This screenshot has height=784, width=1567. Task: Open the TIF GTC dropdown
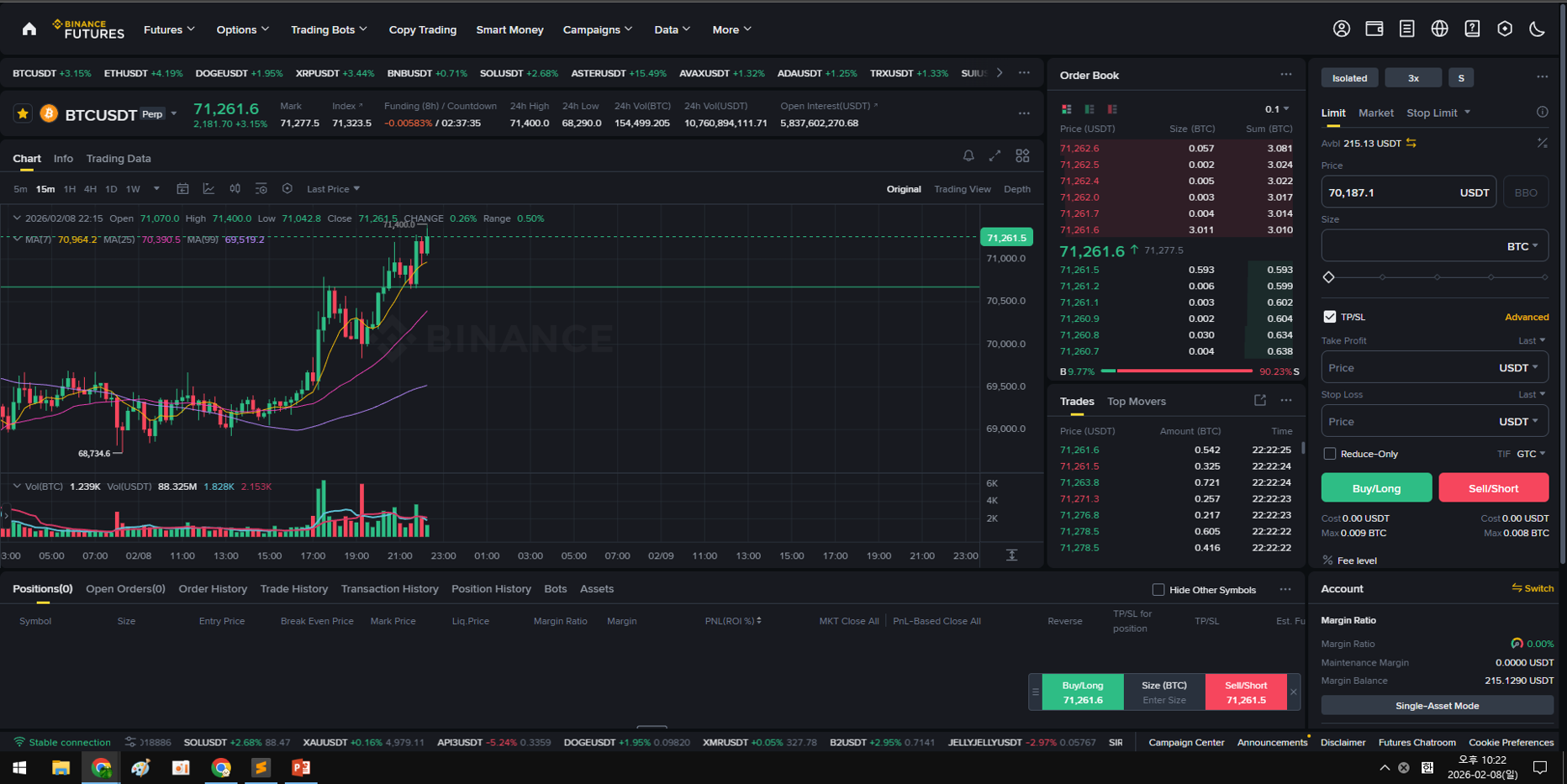(x=1531, y=454)
